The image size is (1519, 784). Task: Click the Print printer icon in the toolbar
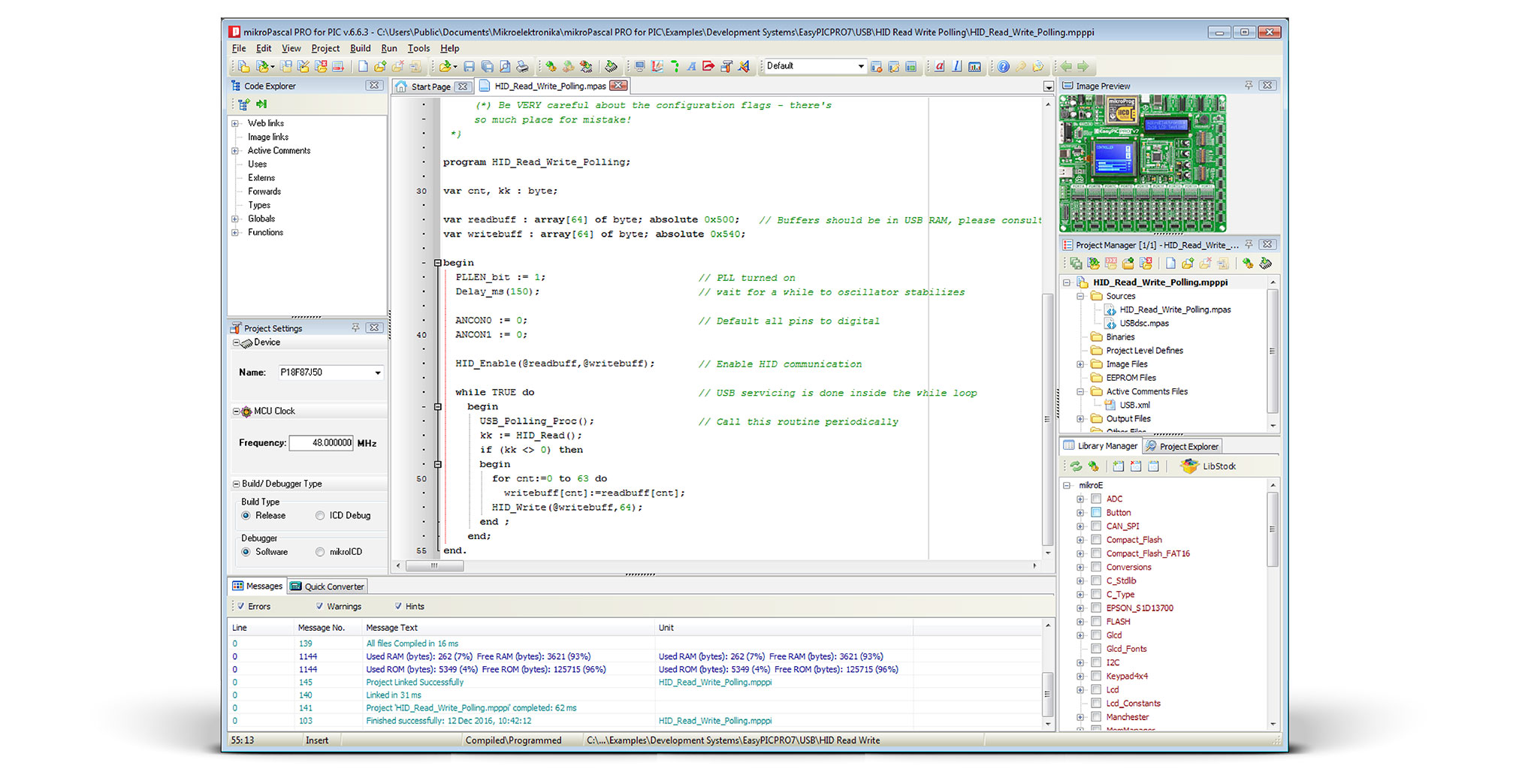(x=522, y=67)
